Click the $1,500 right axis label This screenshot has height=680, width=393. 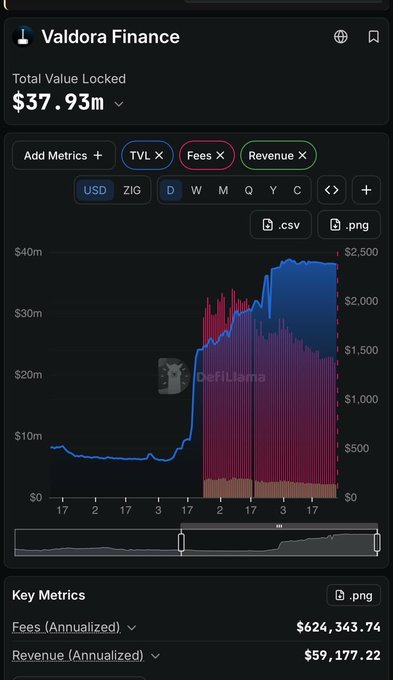(361, 350)
